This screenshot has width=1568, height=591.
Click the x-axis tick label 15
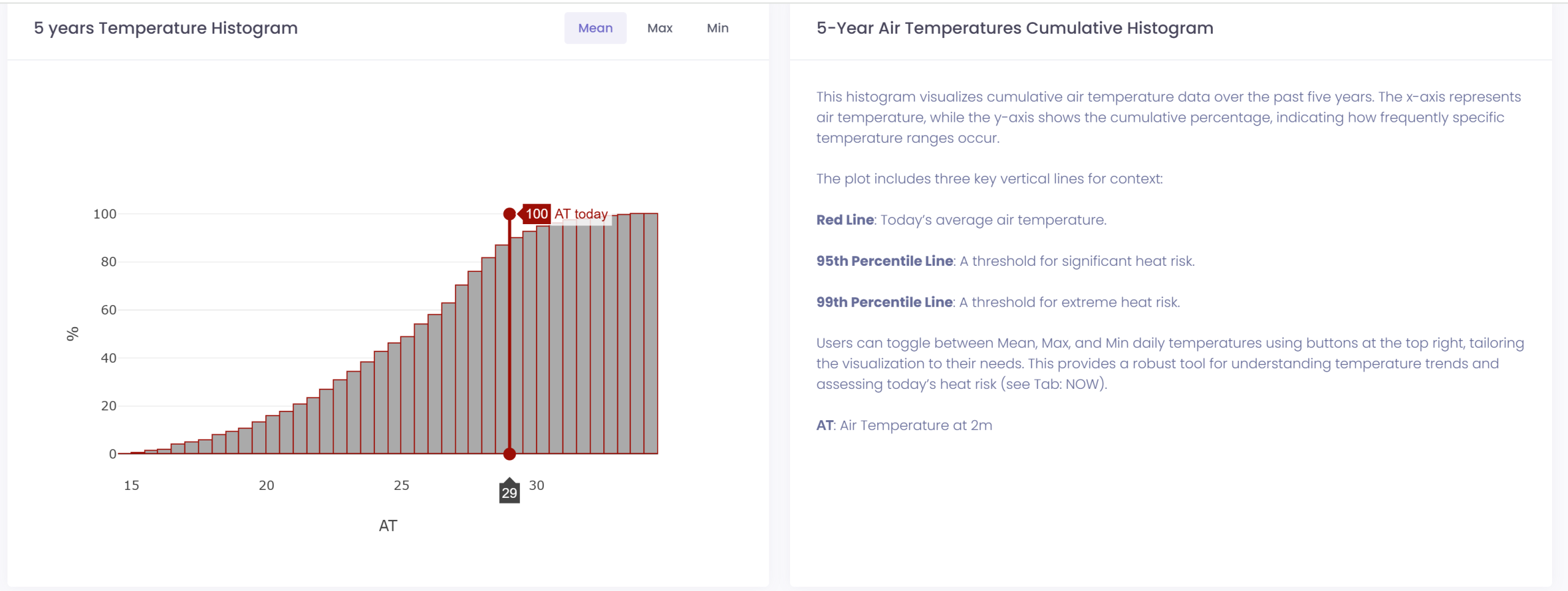click(x=132, y=486)
